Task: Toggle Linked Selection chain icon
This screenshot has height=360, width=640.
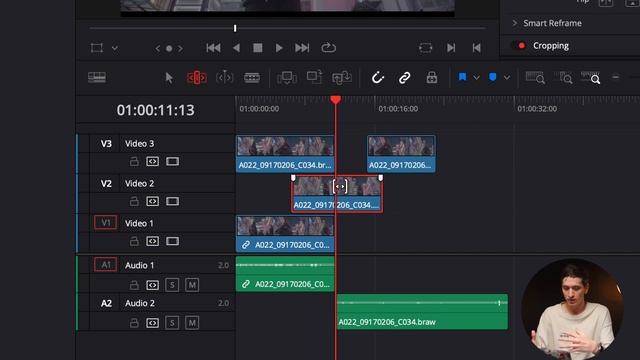Action: click(x=404, y=78)
